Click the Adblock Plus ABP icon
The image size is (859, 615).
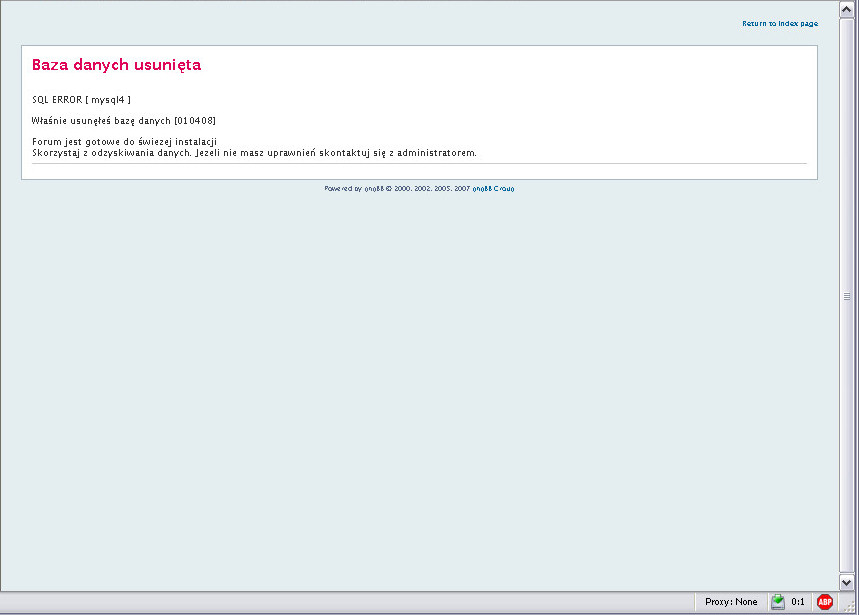tap(825, 602)
